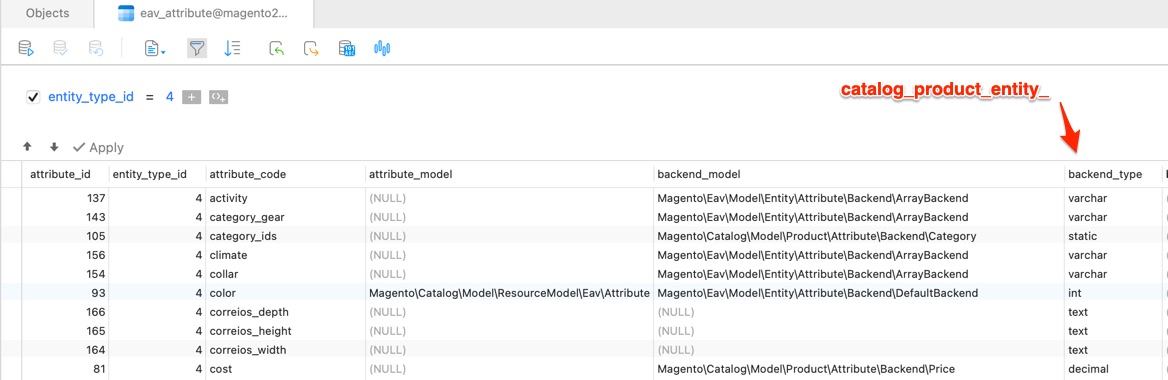Click the attribute_code cell category_ids
The image size is (1168, 380).
pyautogui.click(x=285, y=236)
